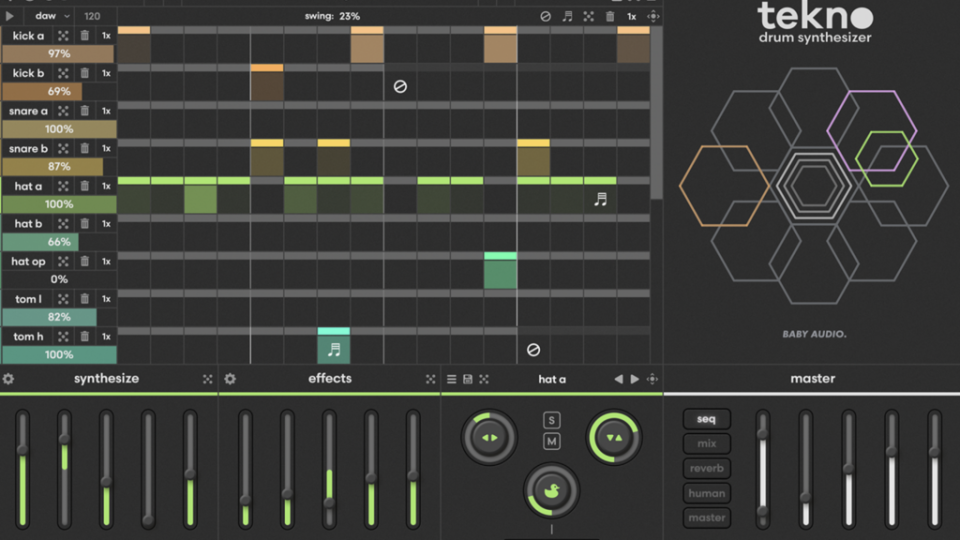Go to next drum with right arrow
The height and width of the screenshot is (540, 960).
[635, 380]
